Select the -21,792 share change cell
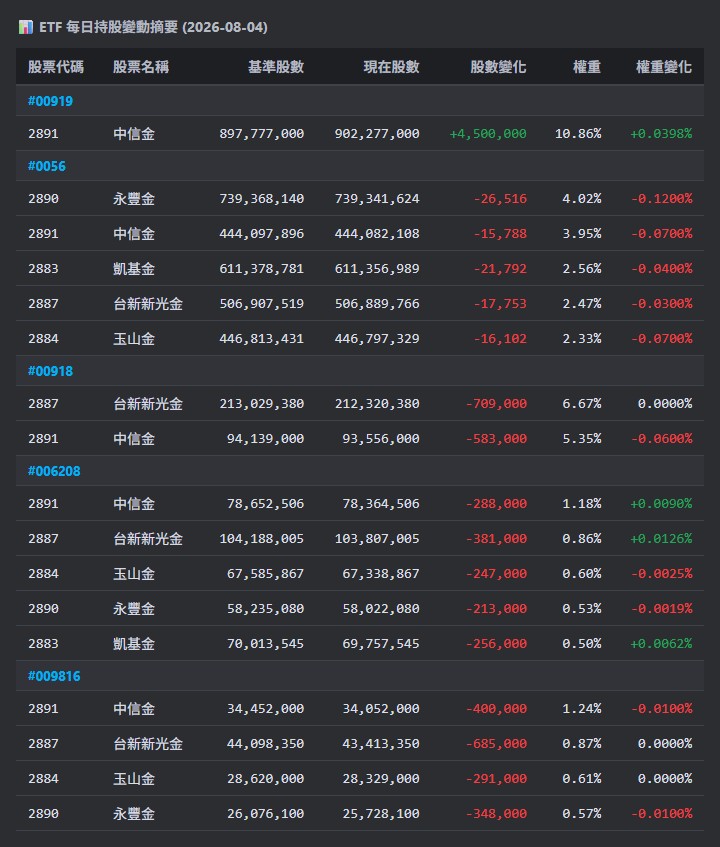 (x=500, y=269)
